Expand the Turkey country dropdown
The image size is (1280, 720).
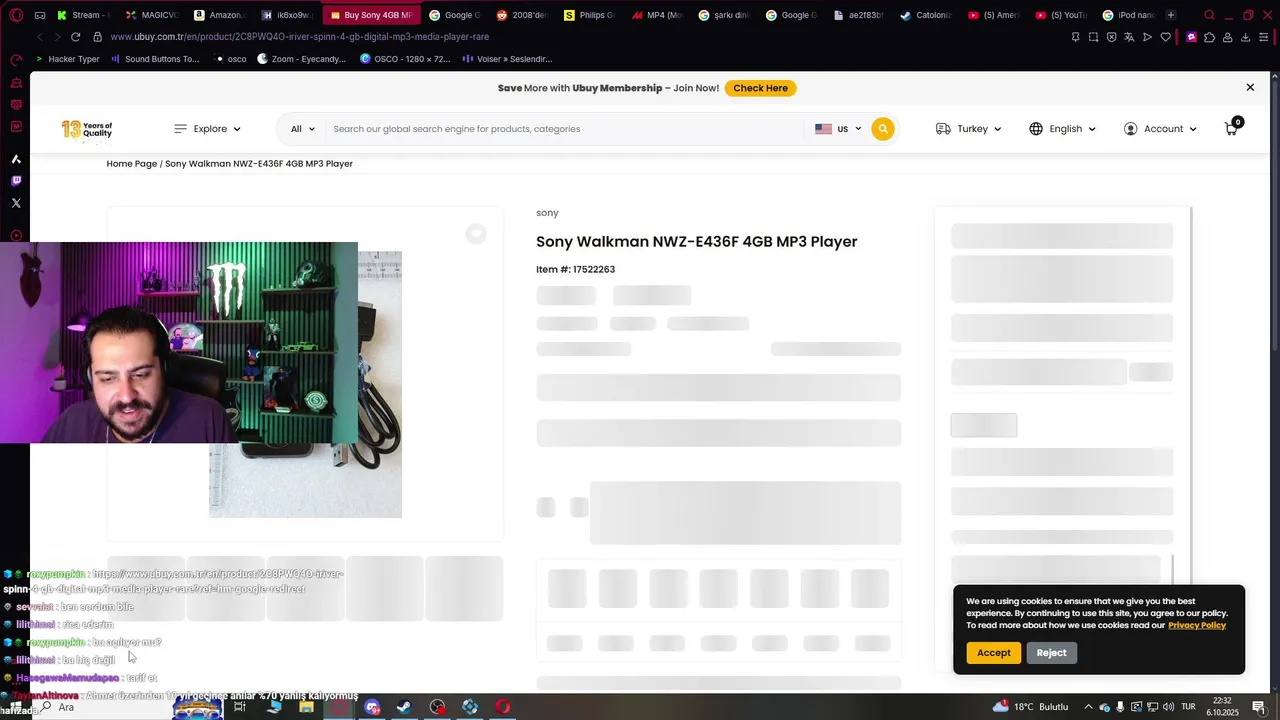click(968, 129)
